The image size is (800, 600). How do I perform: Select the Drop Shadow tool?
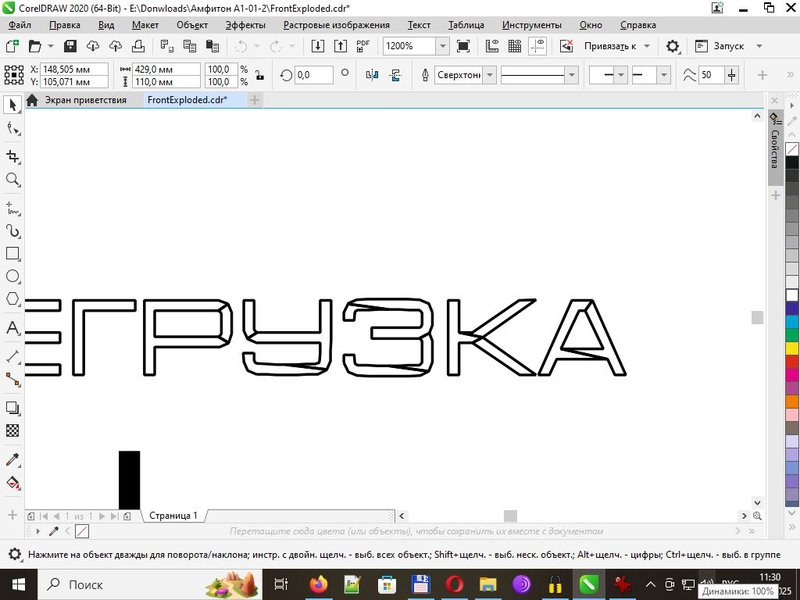pos(12,408)
